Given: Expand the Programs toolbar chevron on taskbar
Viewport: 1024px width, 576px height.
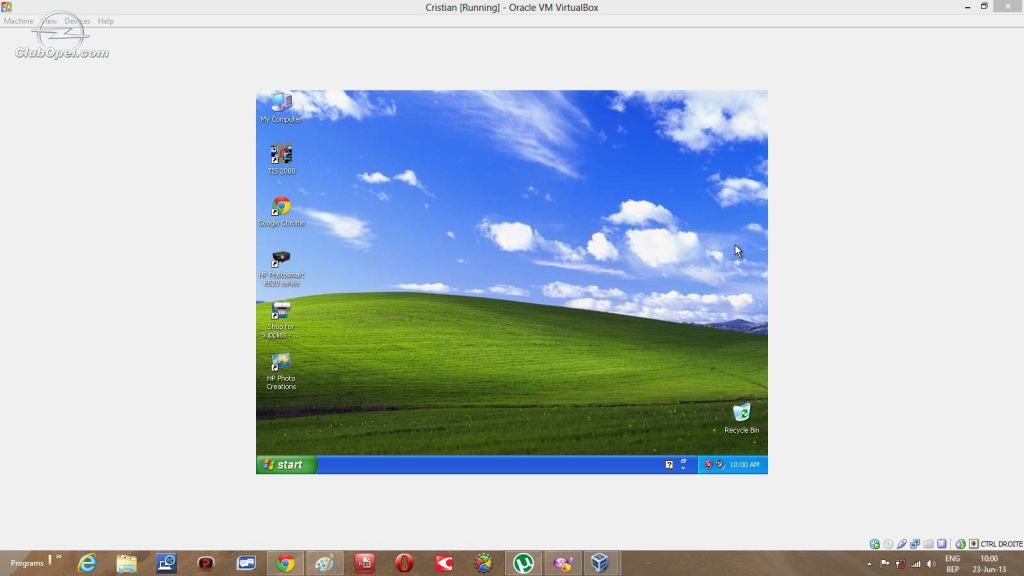Looking at the screenshot, I should tap(59, 557).
